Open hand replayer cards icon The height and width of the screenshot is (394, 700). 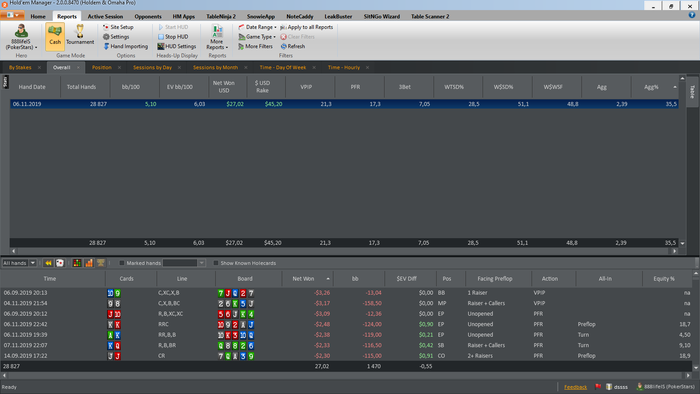(60, 263)
